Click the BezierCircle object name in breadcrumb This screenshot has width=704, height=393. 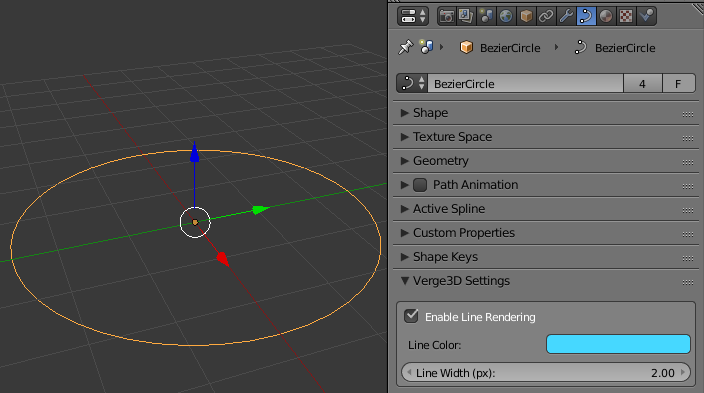510,48
